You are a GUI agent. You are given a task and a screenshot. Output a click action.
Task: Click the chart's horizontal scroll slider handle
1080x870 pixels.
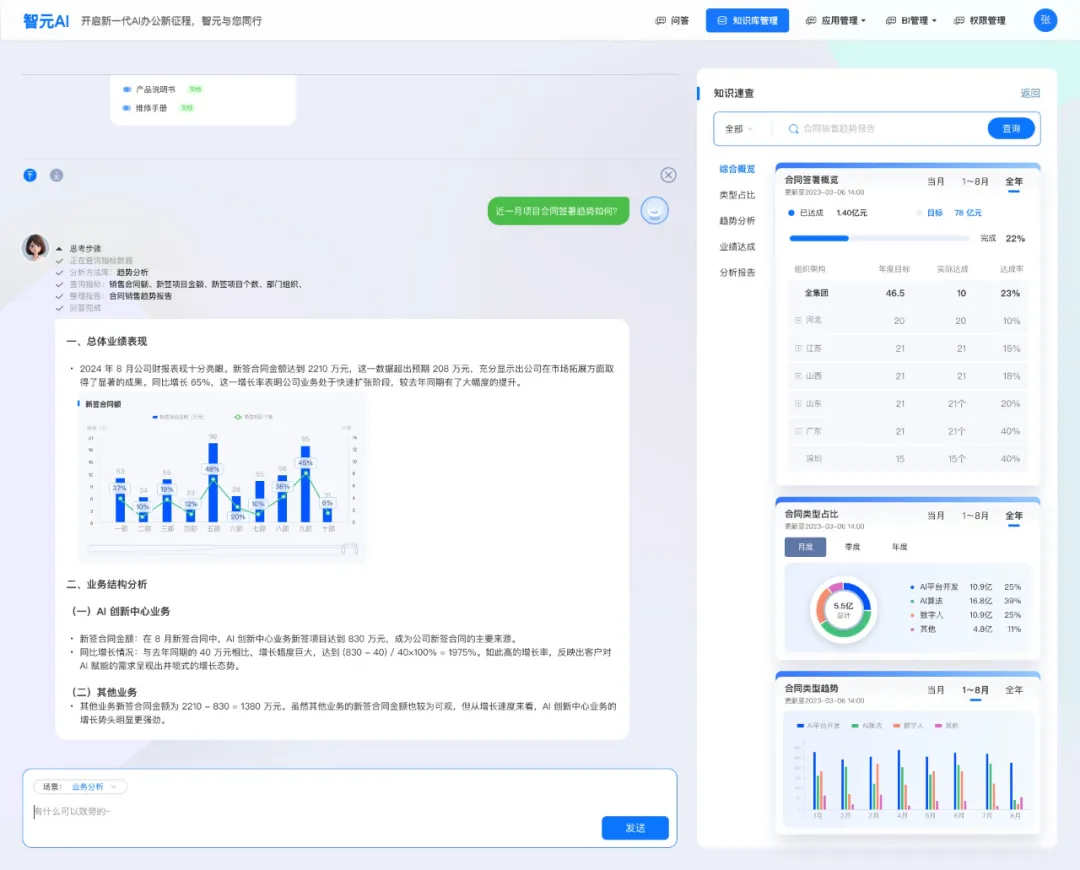pos(350,549)
